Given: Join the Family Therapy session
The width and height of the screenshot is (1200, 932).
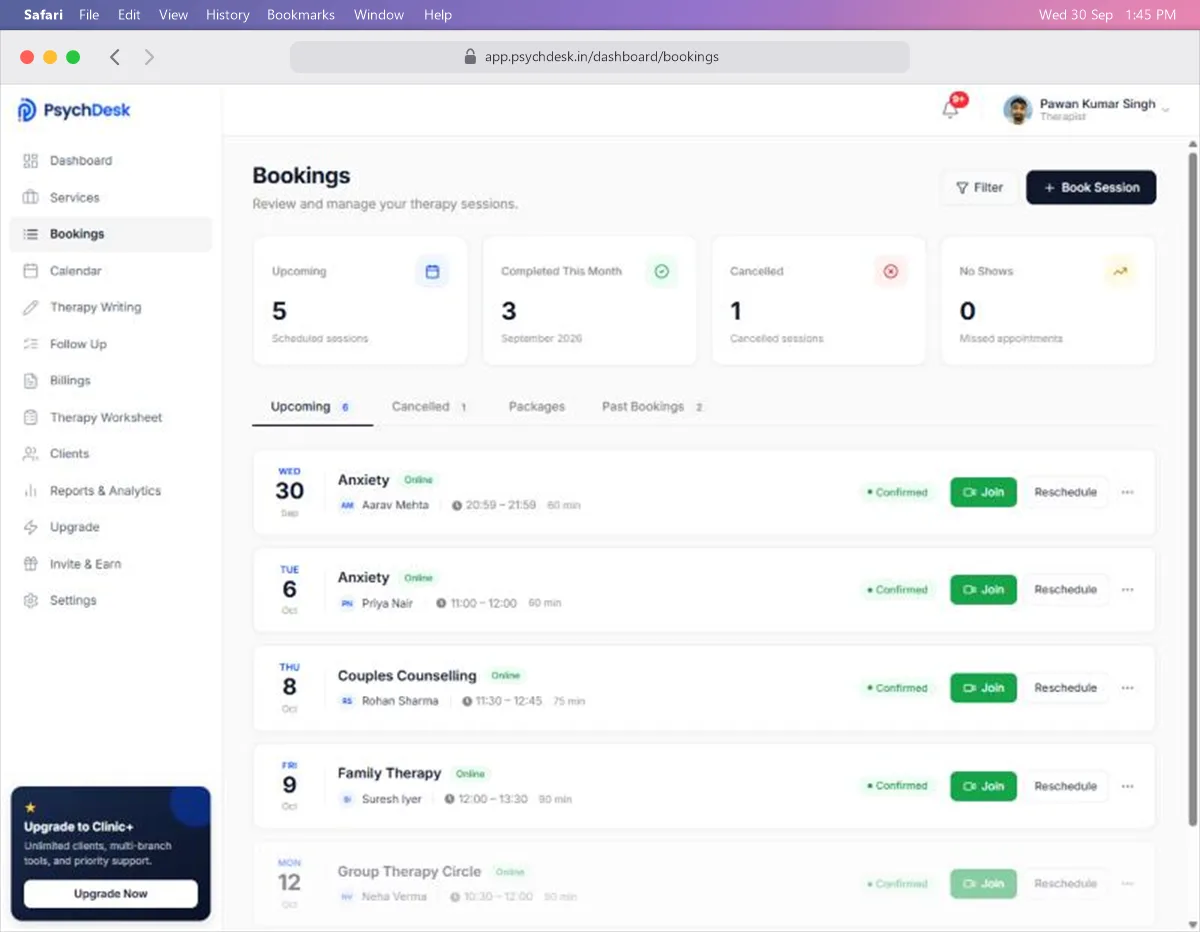Looking at the screenshot, I should click(983, 786).
